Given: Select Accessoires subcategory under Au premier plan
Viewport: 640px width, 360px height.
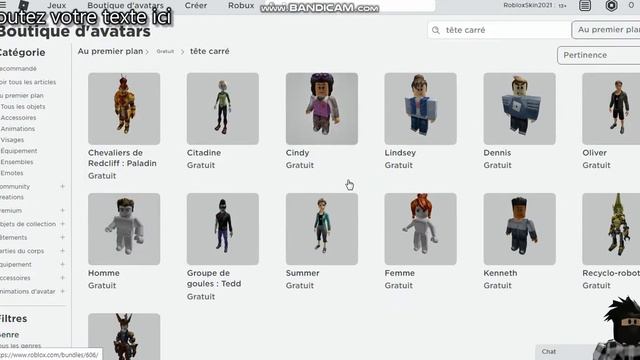Looking at the screenshot, I should [18, 118].
